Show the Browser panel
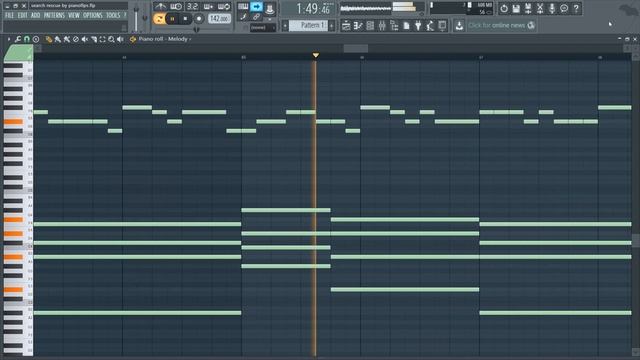 point(394,26)
